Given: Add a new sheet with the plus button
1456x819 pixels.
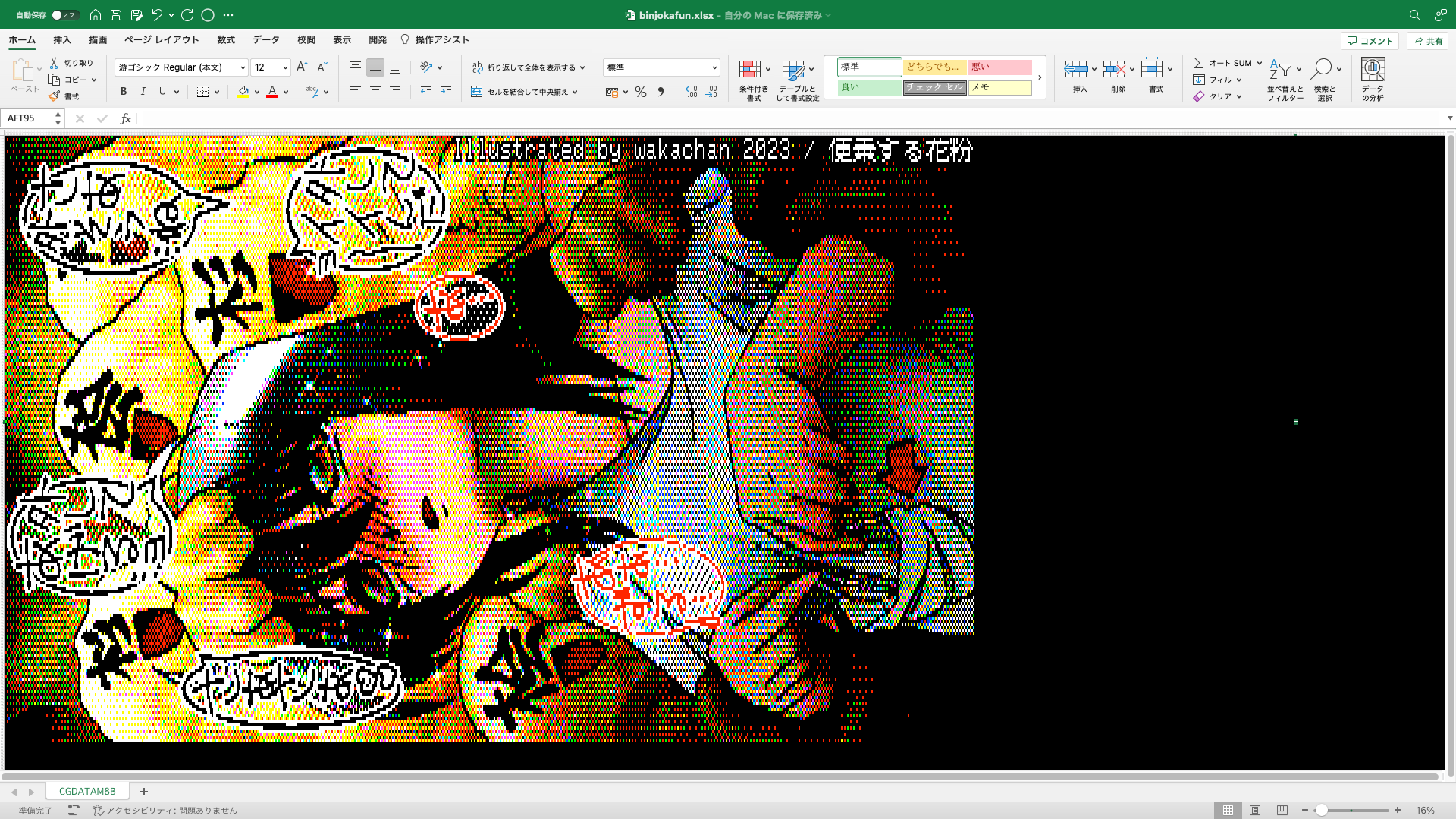Looking at the screenshot, I should [x=143, y=791].
